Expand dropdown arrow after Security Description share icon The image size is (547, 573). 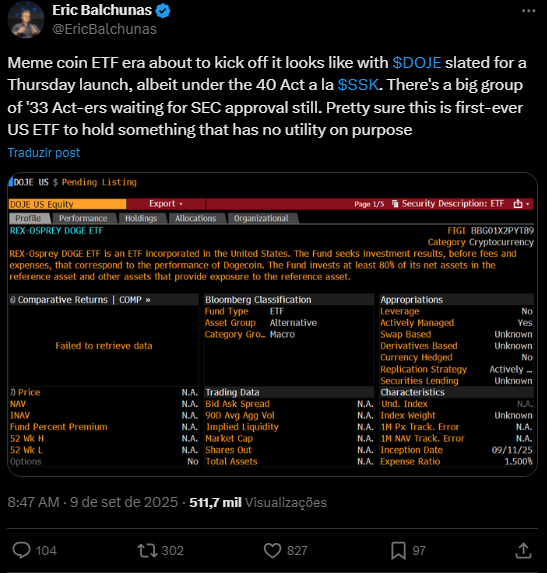click(528, 204)
